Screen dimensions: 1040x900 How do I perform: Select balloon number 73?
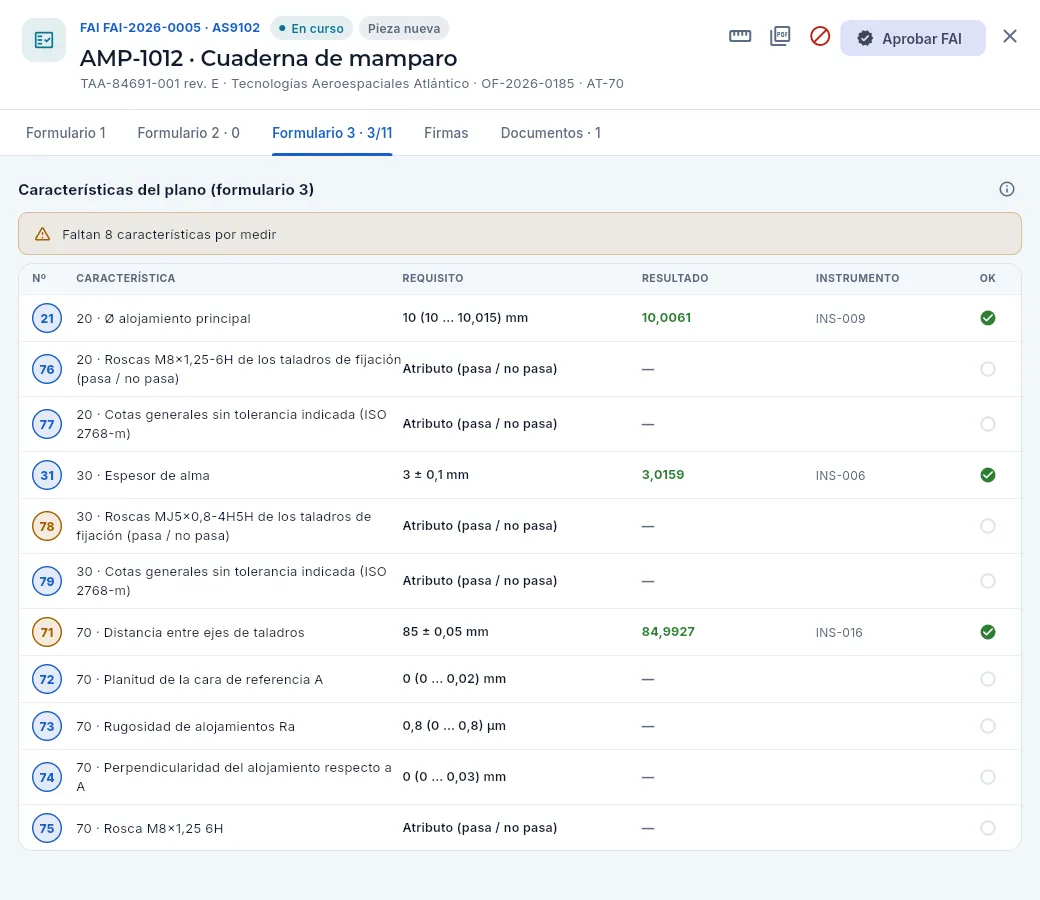click(x=47, y=727)
